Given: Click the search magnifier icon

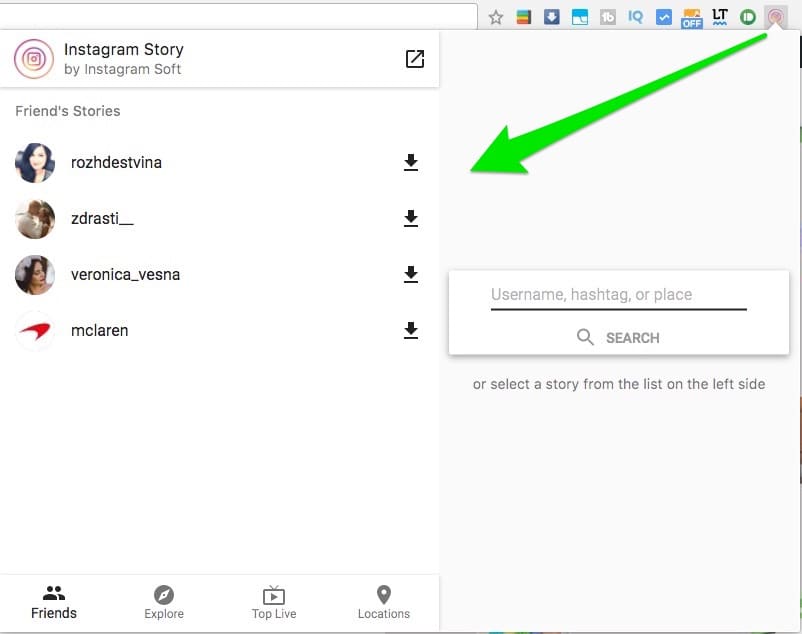Looking at the screenshot, I should pos(585,337).
